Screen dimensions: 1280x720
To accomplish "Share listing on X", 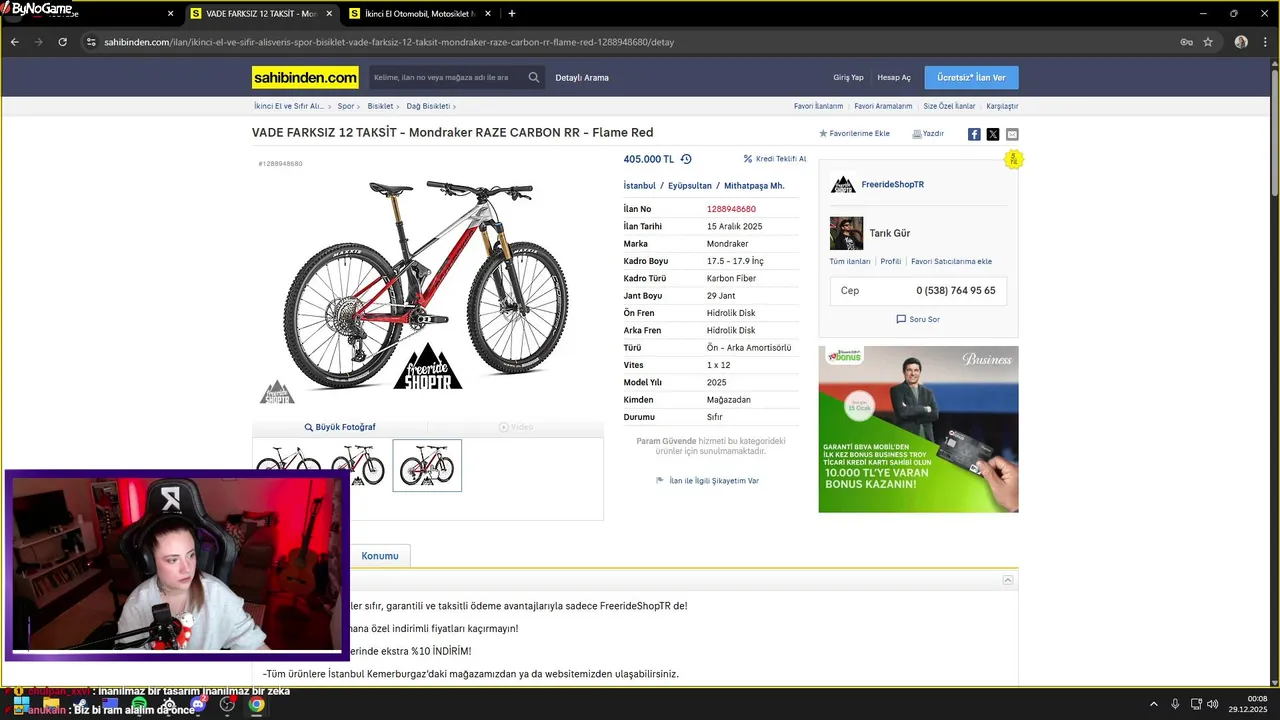I will [x=993, y=134].
